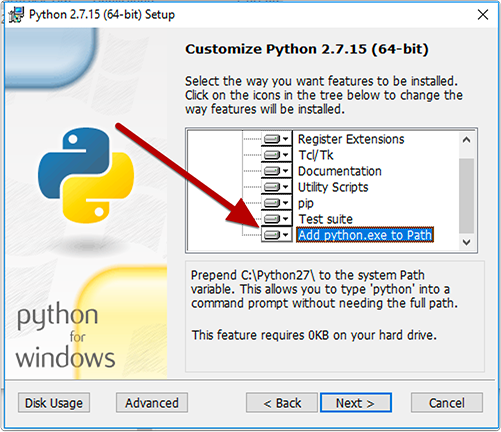Click the setup installer icon in title bar
Screen dimensions: 501x432
[x=17, y=15]
